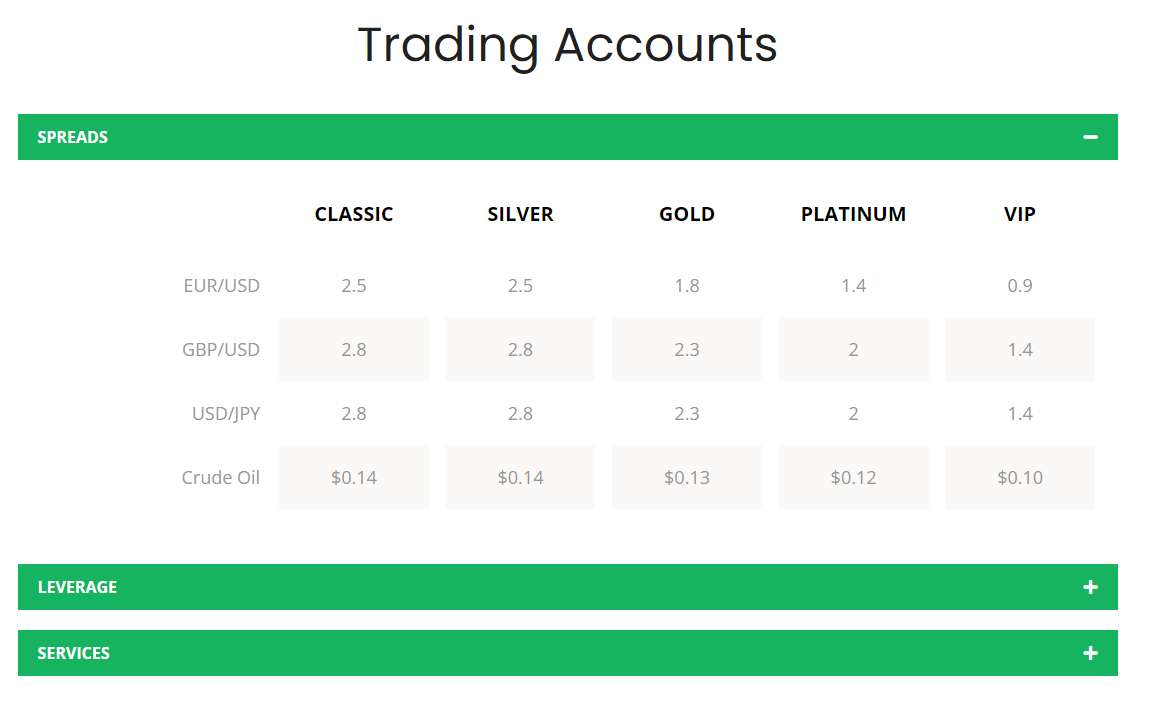Select the Classic account column header

tap(354, 214)
